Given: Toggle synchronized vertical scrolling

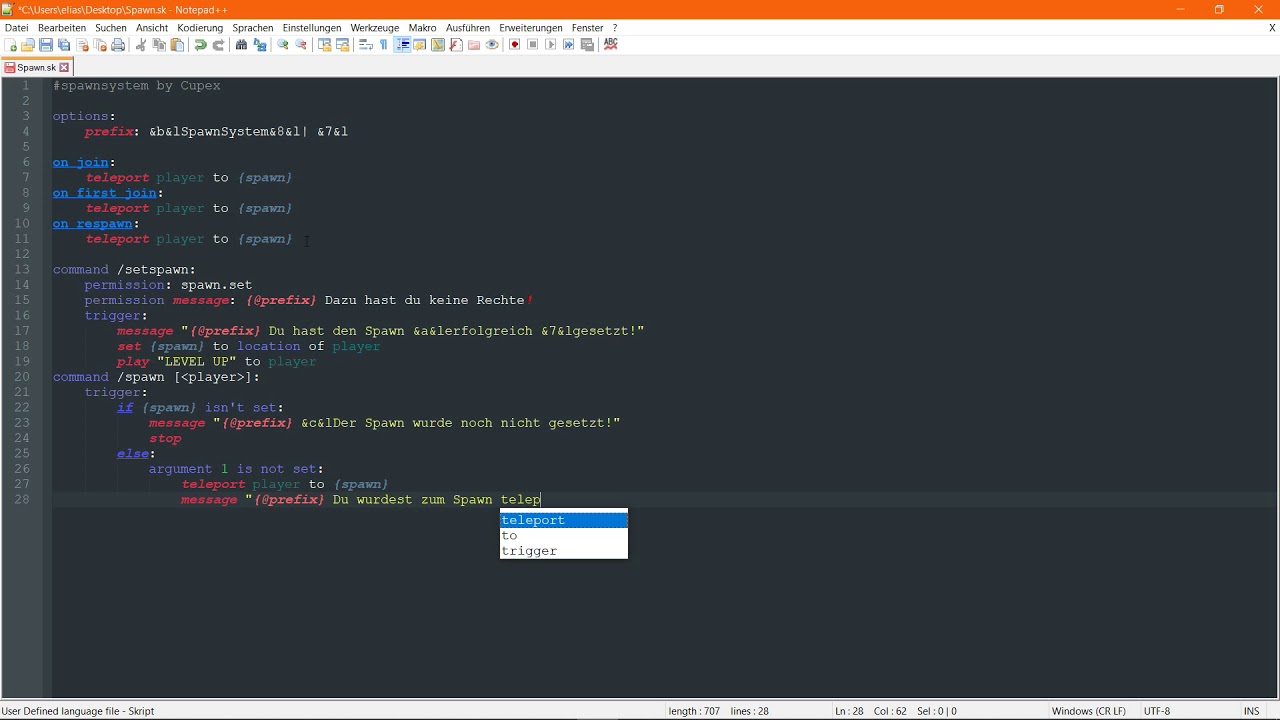Looking at the screenshot, I should point(324,45).
